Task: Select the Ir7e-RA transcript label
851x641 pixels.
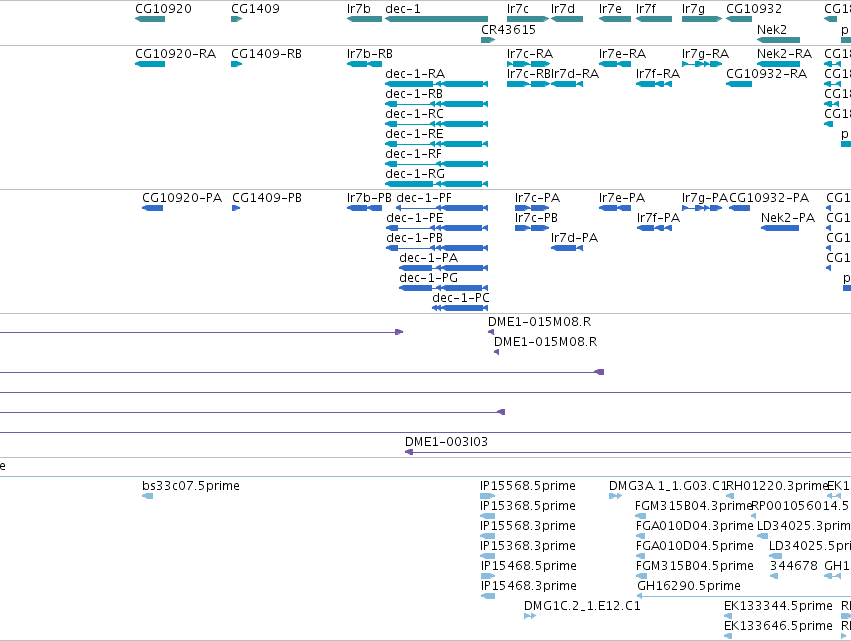Action: (x=623, y=54)
